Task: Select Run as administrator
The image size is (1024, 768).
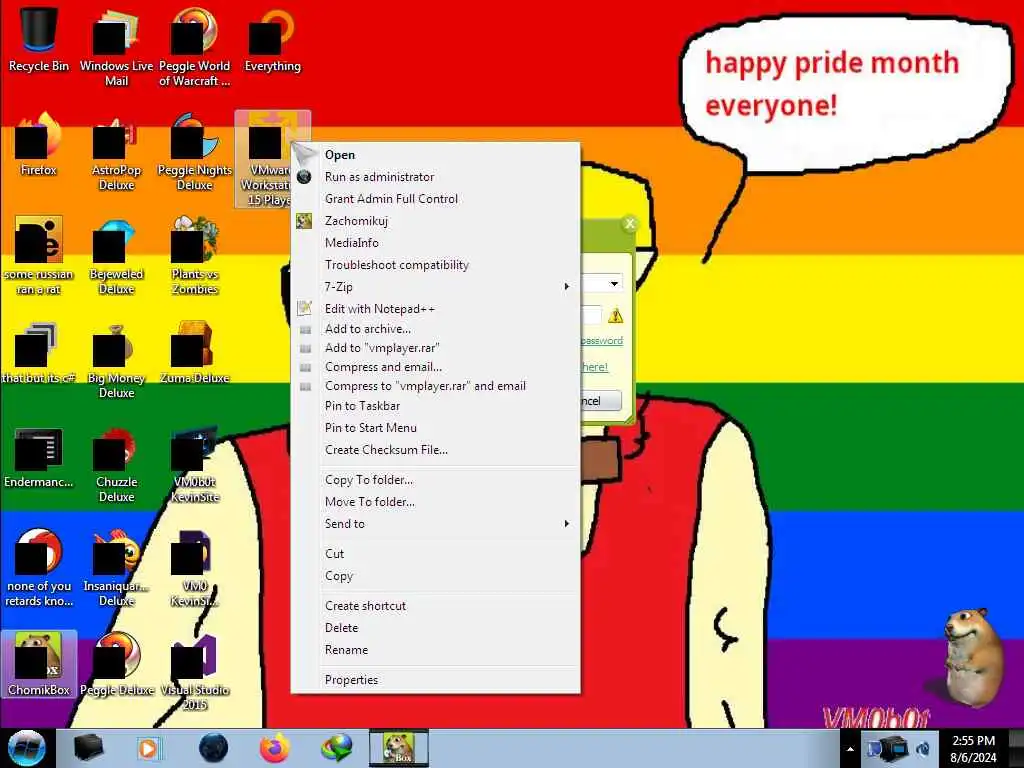Action: (x=435, y=177)
